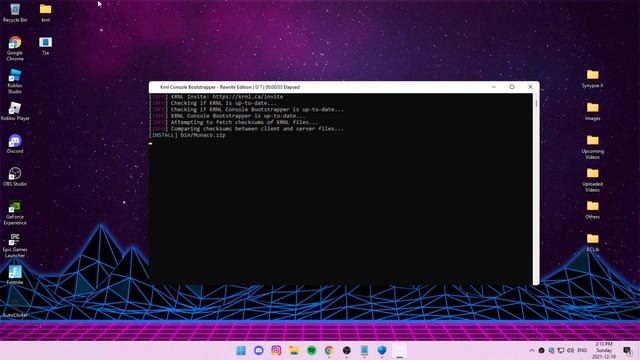The image size is (640, 360).
Task: Open Roblox Studio desktop shortcut
Action: tap(15, 81)
